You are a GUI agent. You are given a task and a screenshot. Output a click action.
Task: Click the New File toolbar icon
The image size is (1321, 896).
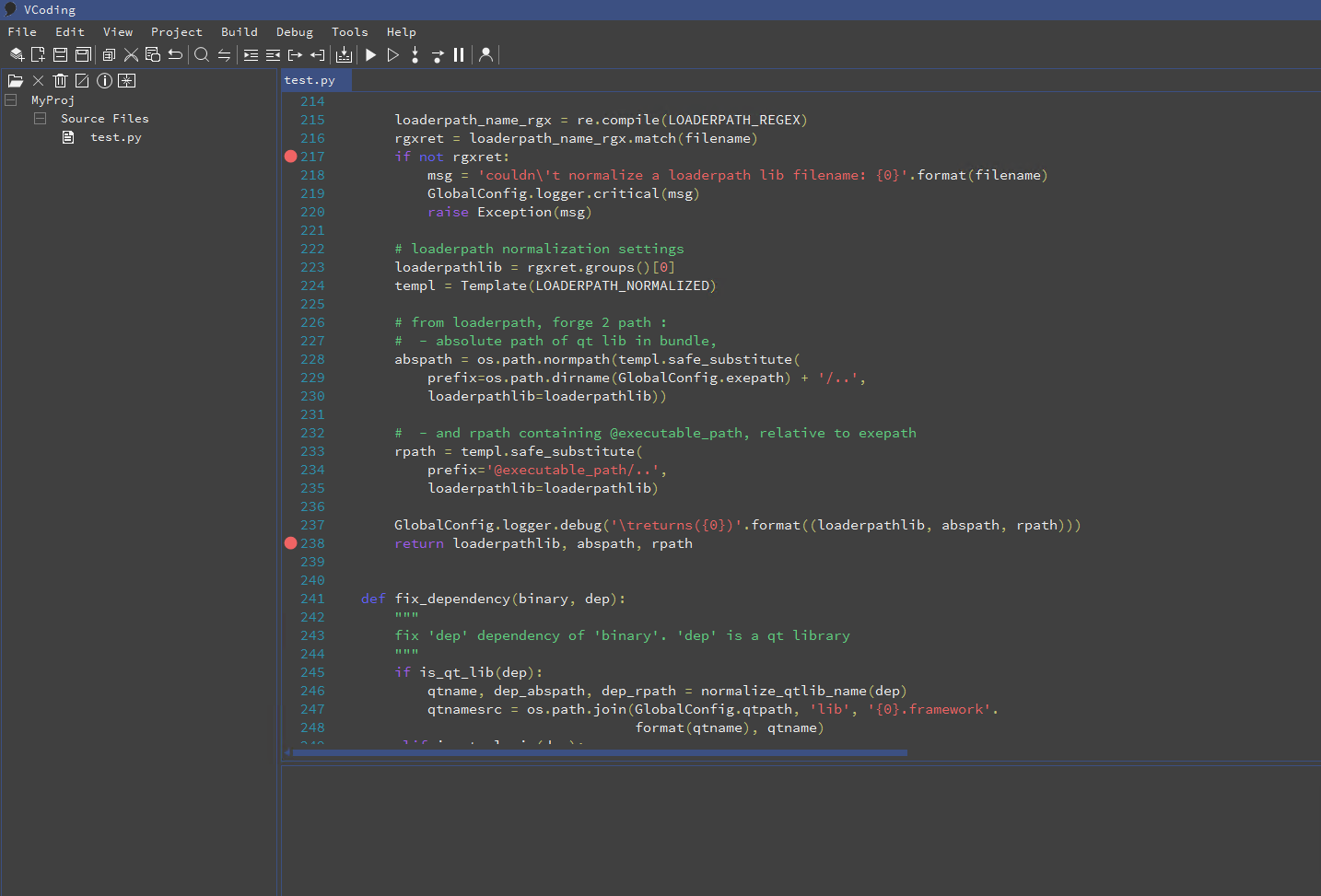[38, 55]
